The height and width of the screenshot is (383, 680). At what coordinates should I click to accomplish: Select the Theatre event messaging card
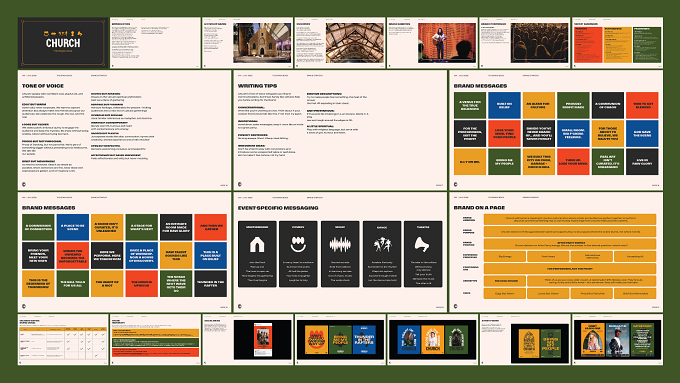click(423, 254)
